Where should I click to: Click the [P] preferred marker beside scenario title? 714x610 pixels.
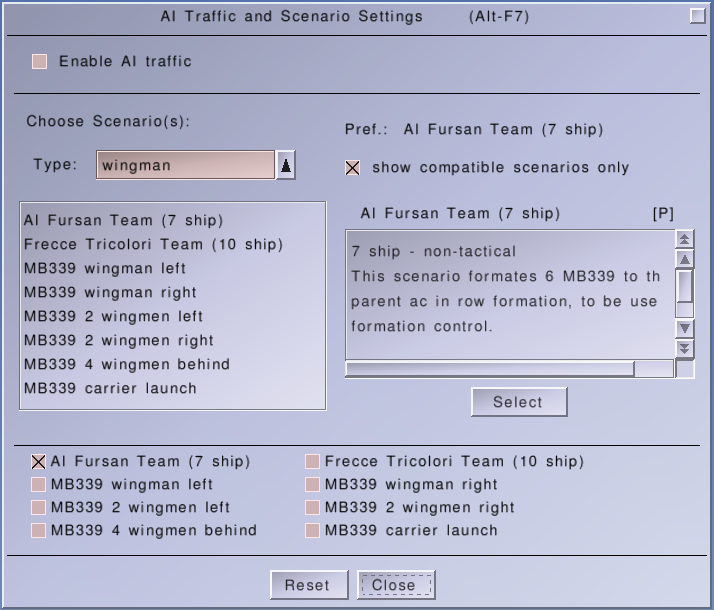tap(663, 214)
